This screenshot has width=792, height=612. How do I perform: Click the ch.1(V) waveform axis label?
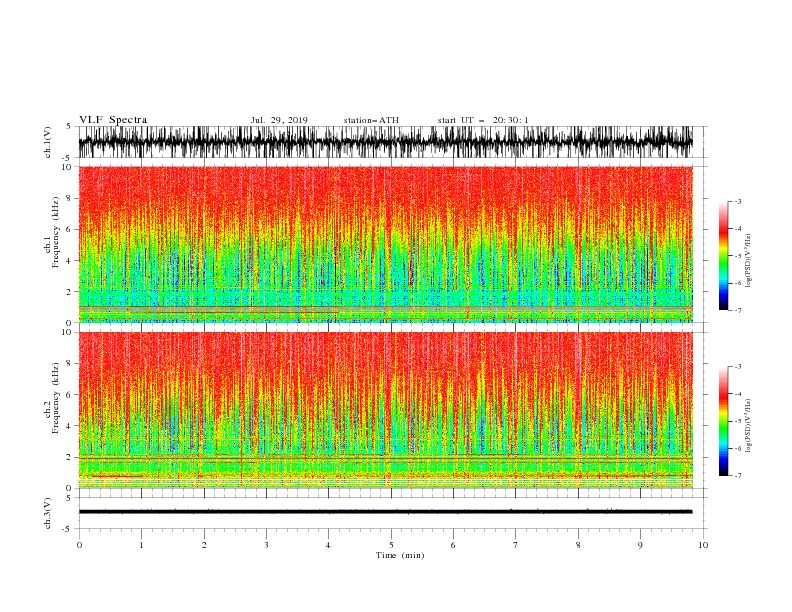(48, 142)
